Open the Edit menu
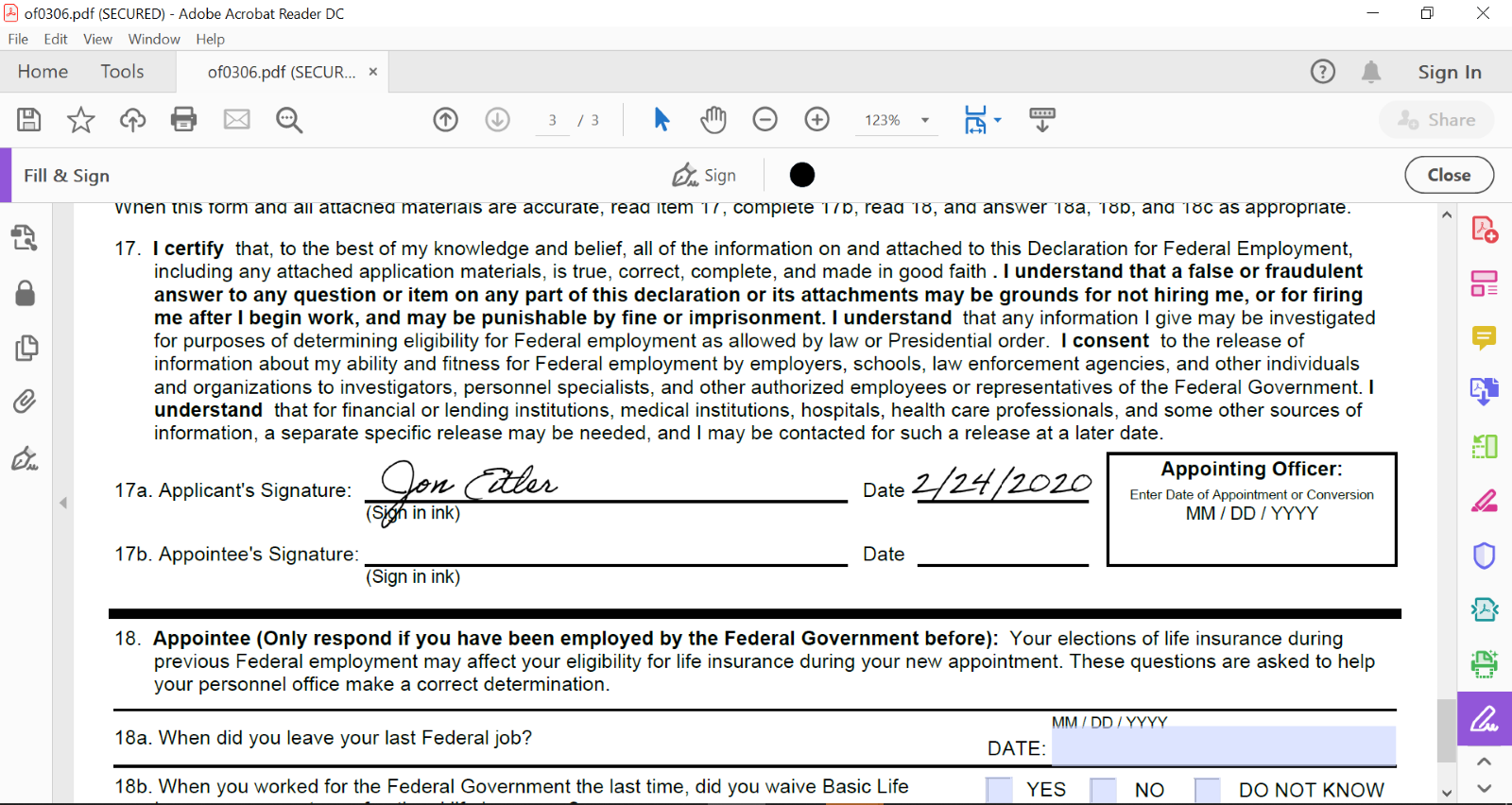 click(x=56, y=39)
